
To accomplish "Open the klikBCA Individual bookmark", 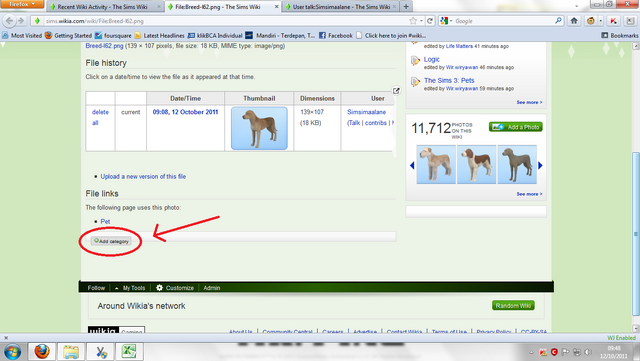I will point(215,36).
